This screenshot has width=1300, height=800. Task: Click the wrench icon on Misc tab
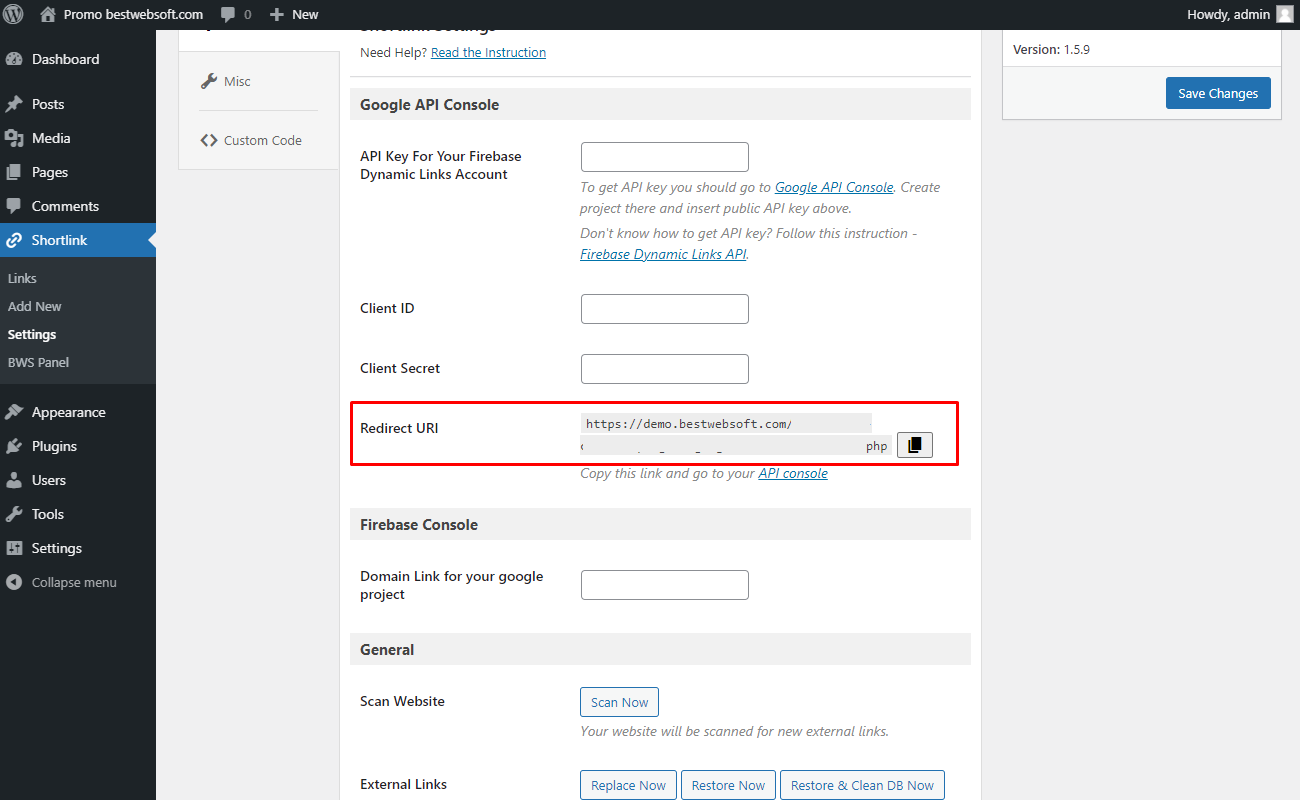[209, 81]
